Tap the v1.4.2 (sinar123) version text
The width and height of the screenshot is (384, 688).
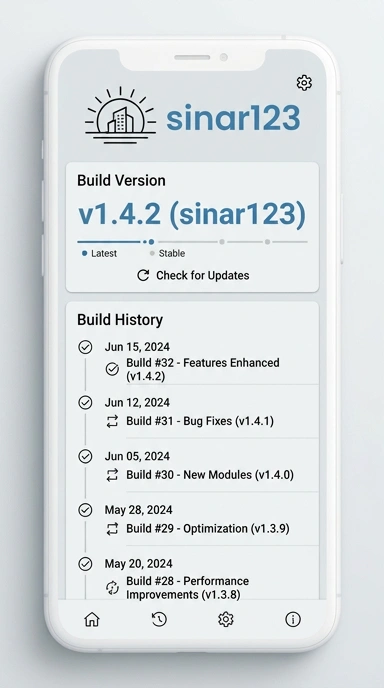(x=192, y=215)
